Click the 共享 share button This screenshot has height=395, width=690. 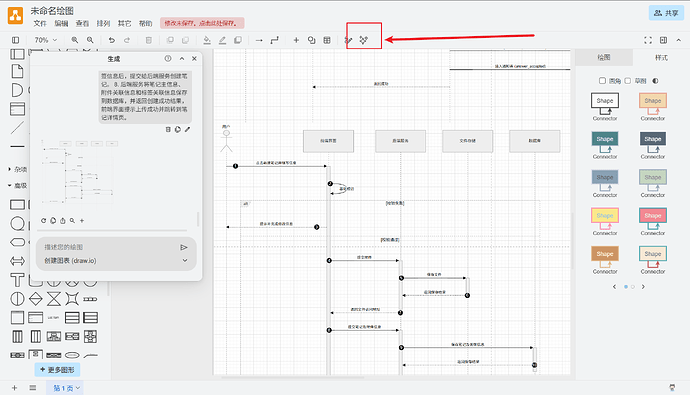(666, 13)
